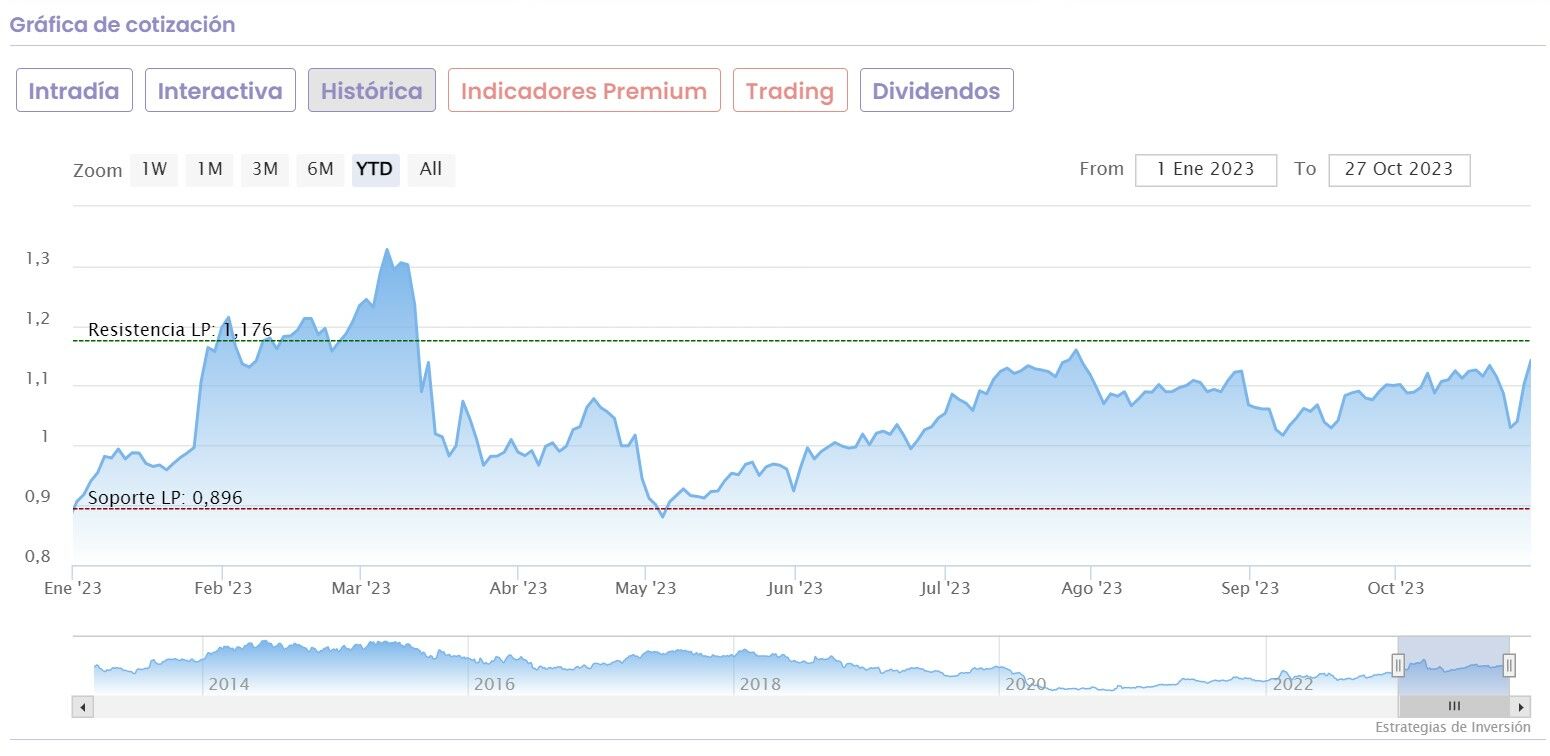The image size is (1550, 756).
Task: Select YTD zoom range
Action: [375, 170]
